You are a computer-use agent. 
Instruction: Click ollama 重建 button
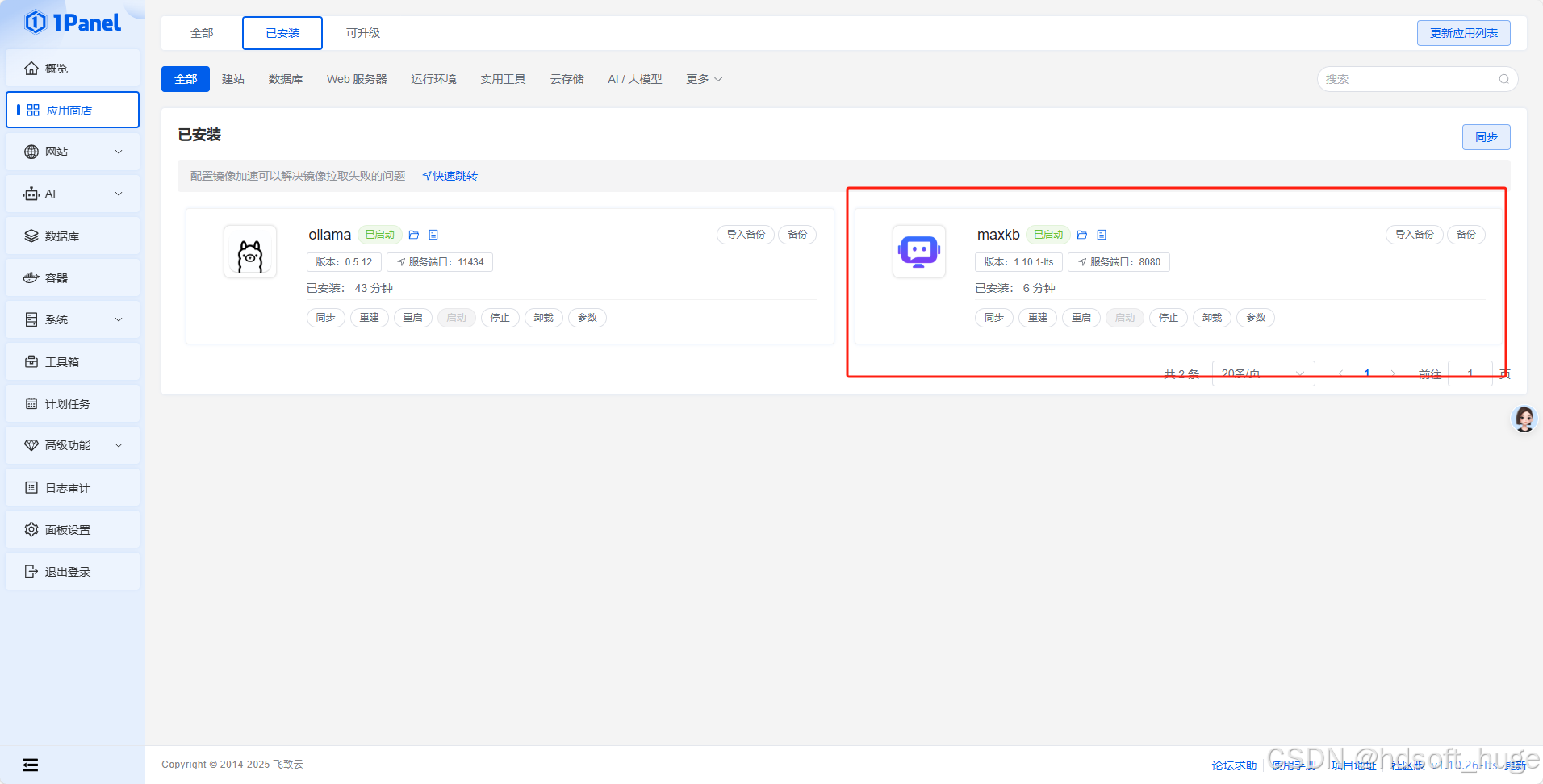point(370,318)
